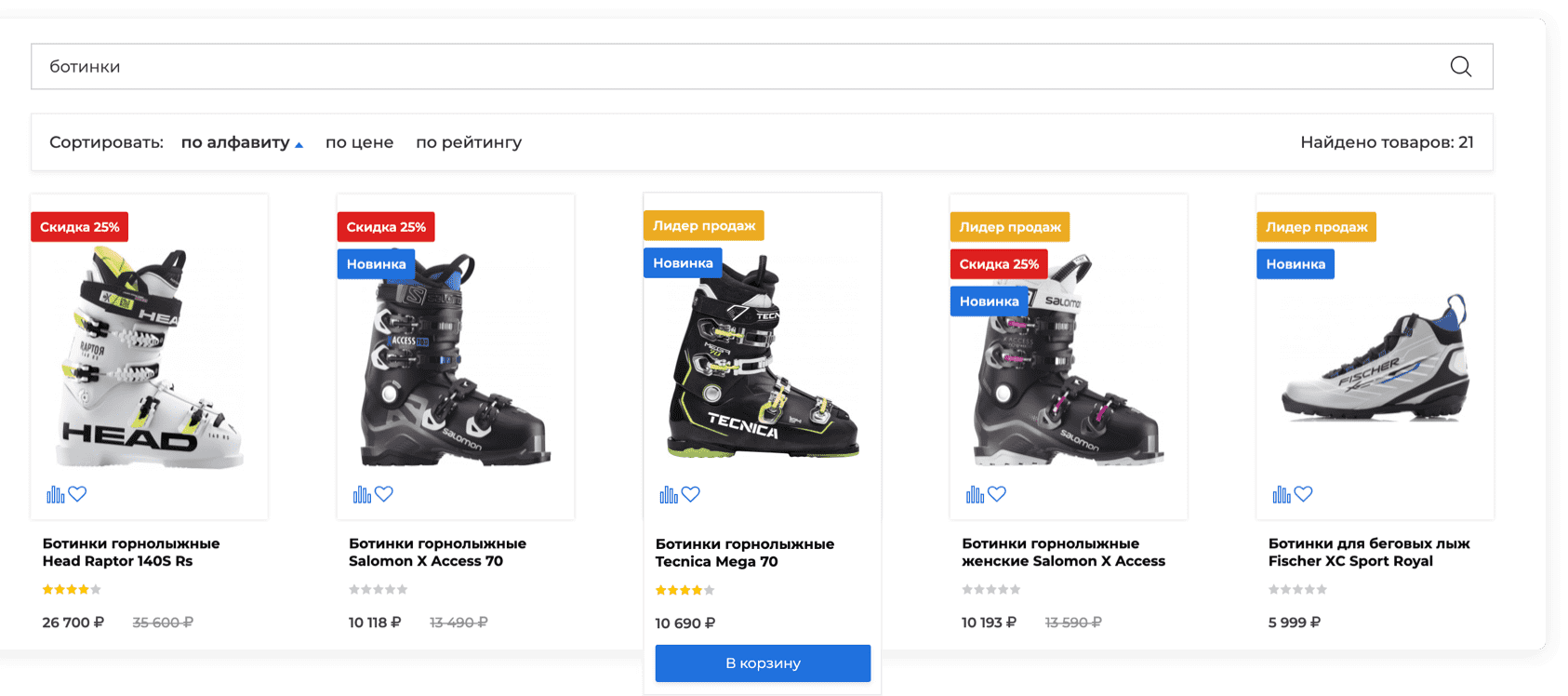Toggle alphabetical sort direction arrow
The width and height of the screenshot is (1568, 696).
(299, 144)
